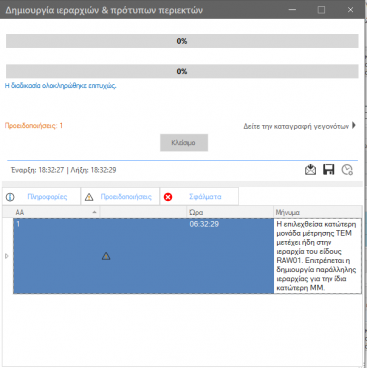
Task: Click the Ώρα column header
Action: pos(230,212)
